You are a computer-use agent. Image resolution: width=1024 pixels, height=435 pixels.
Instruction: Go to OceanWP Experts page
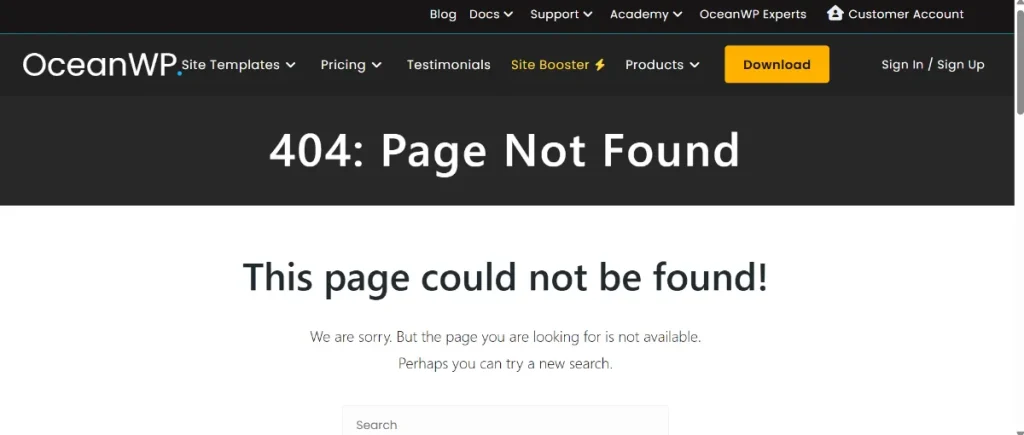752,14
